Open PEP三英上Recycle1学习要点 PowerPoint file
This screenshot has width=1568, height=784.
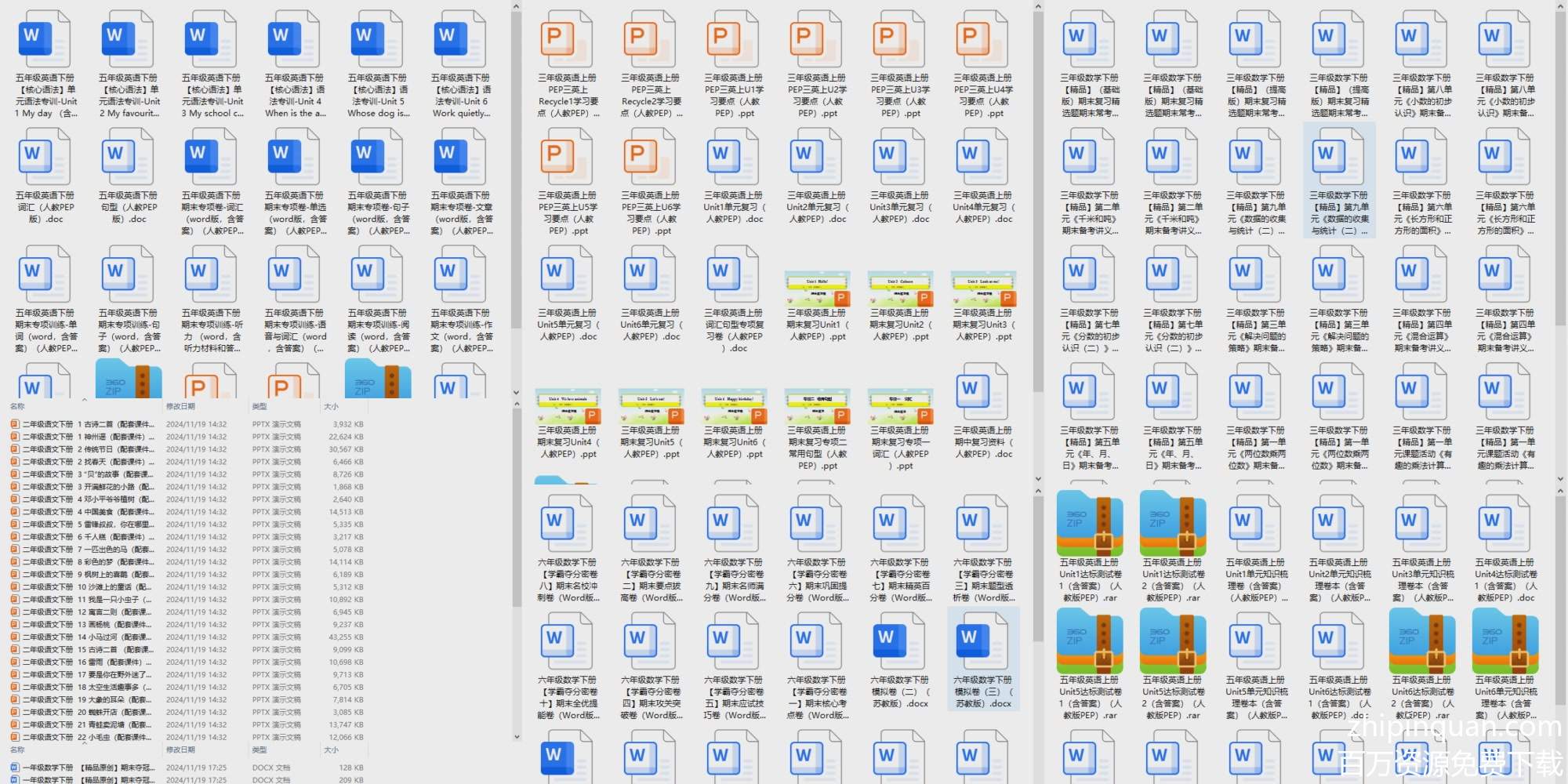click(x=568, y=64)
